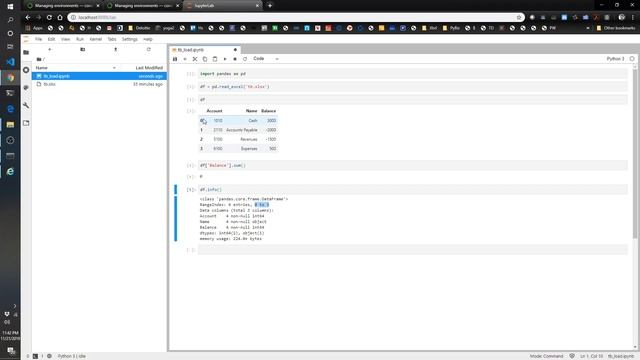The image size is (640, 360).
Task: Open a new launcher with the plus icon
Action: click(x=49, y=49)
